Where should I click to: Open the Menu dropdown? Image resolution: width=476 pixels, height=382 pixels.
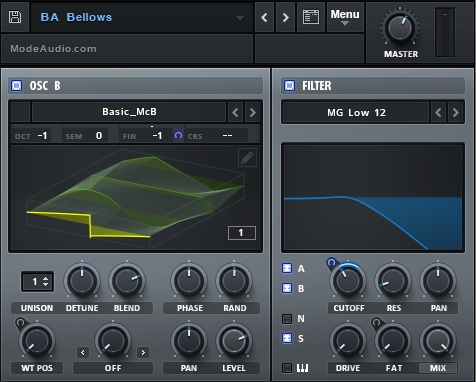click(345, 17)
